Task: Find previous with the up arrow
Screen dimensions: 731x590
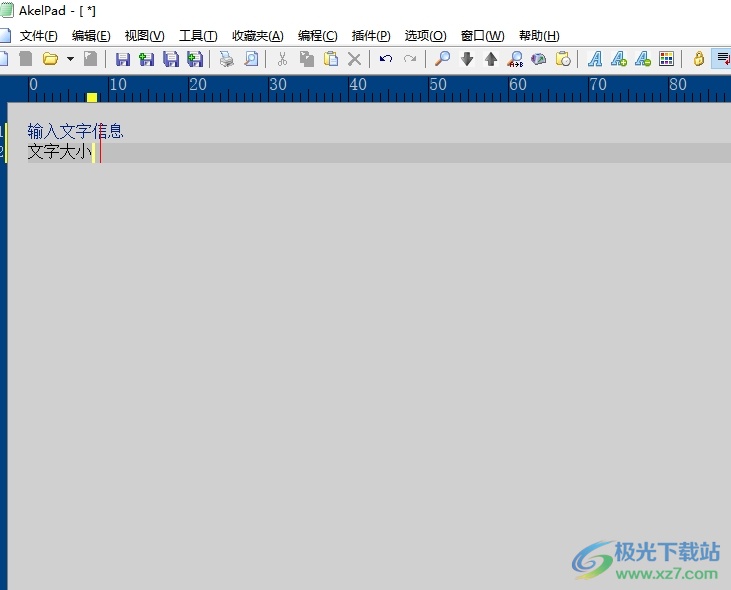Action: [491, 59]
